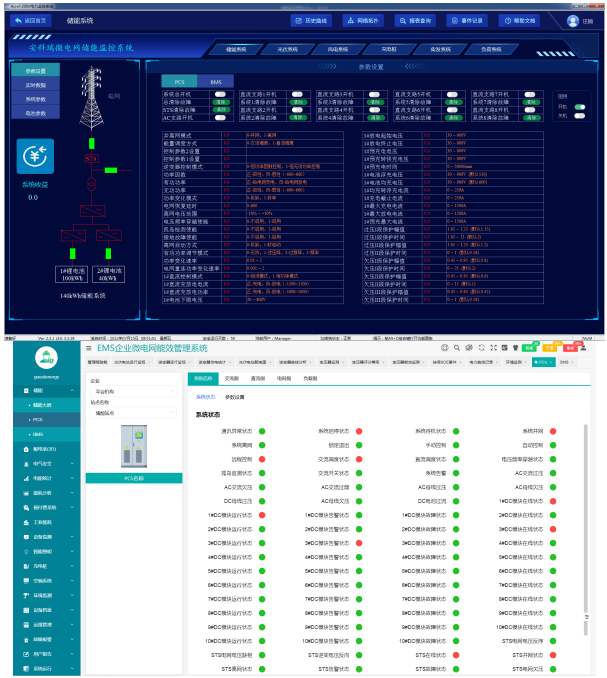Click the 返回首页 button
The image size is (607, 678).
(31, 20)
